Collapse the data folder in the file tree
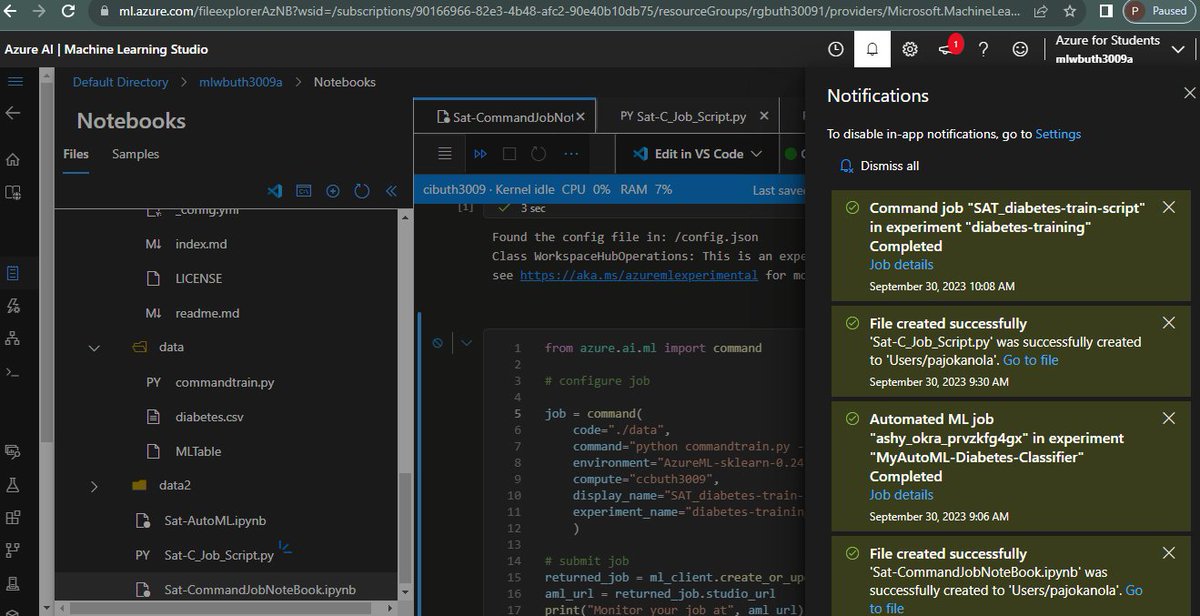 (93, 347)
